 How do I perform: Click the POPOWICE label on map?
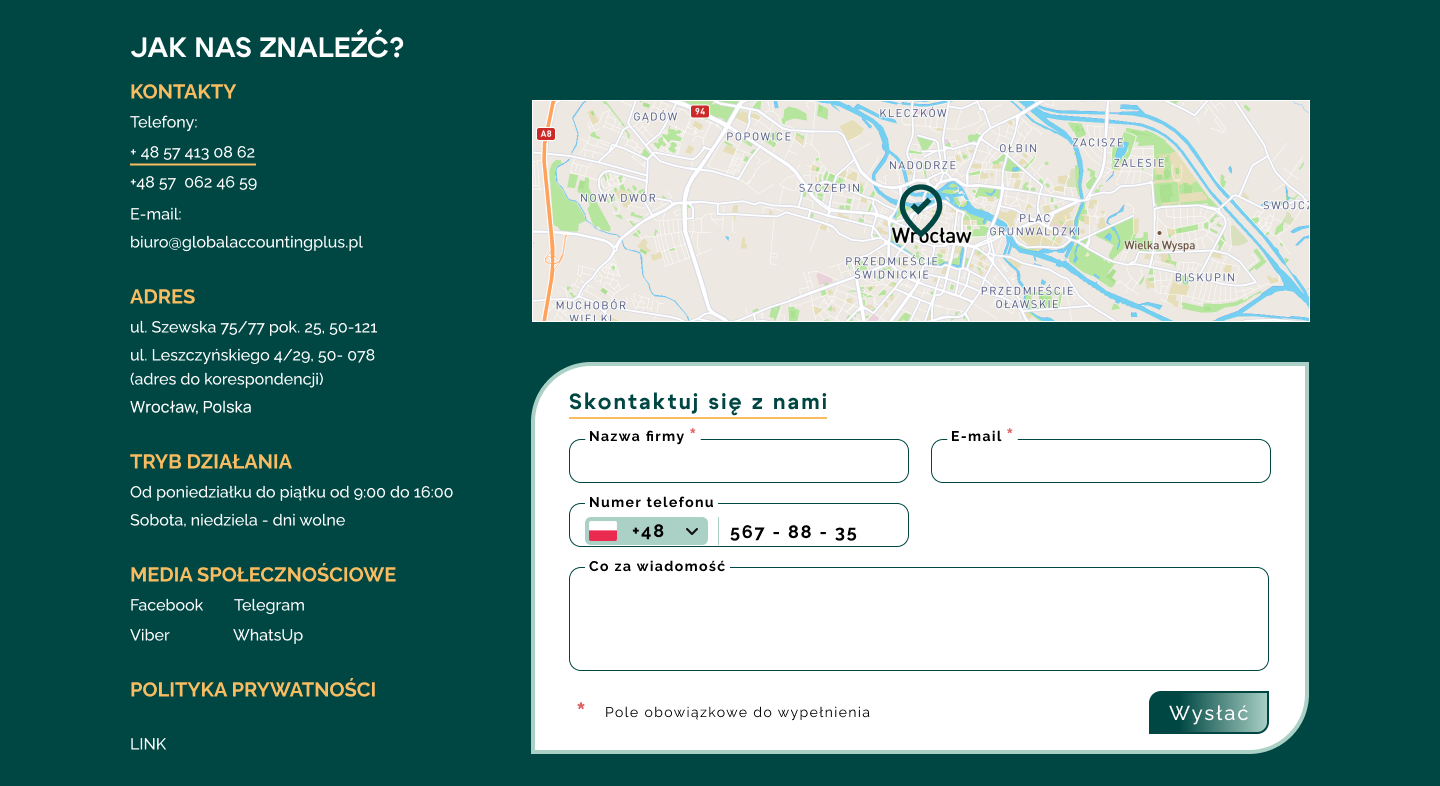[759, 137]
